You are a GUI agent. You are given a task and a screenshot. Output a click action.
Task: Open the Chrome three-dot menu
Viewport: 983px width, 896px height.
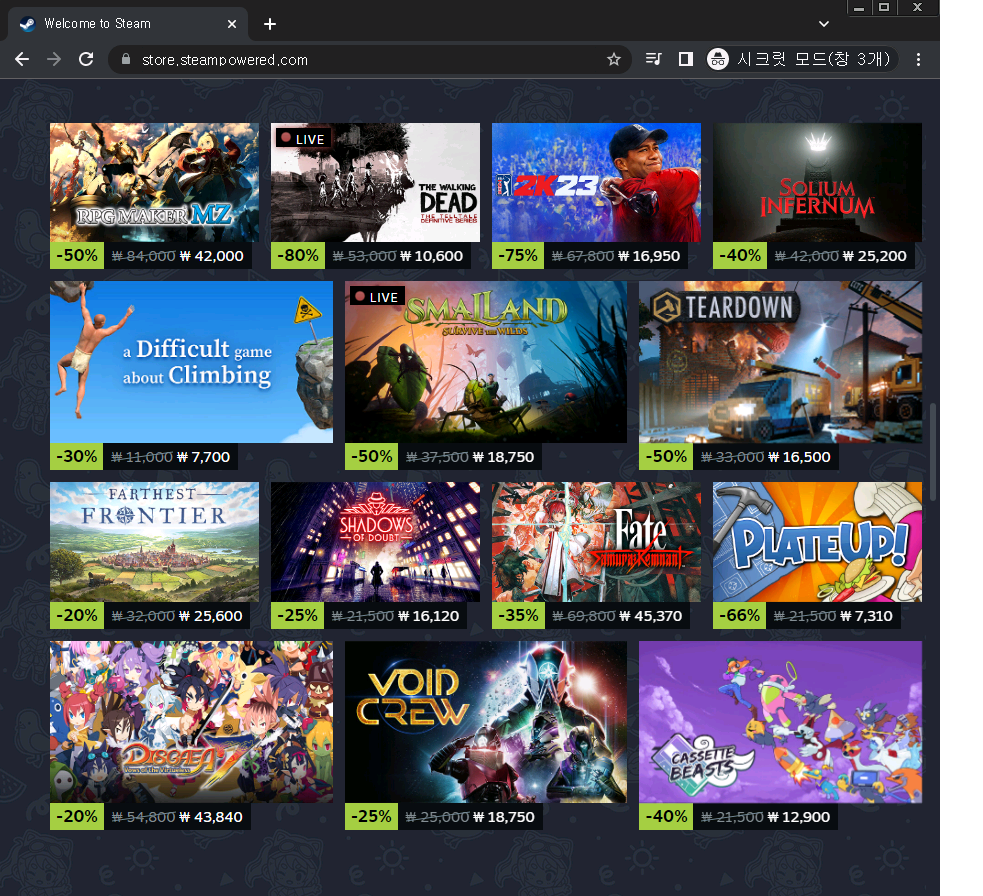(x=918, y=60)
